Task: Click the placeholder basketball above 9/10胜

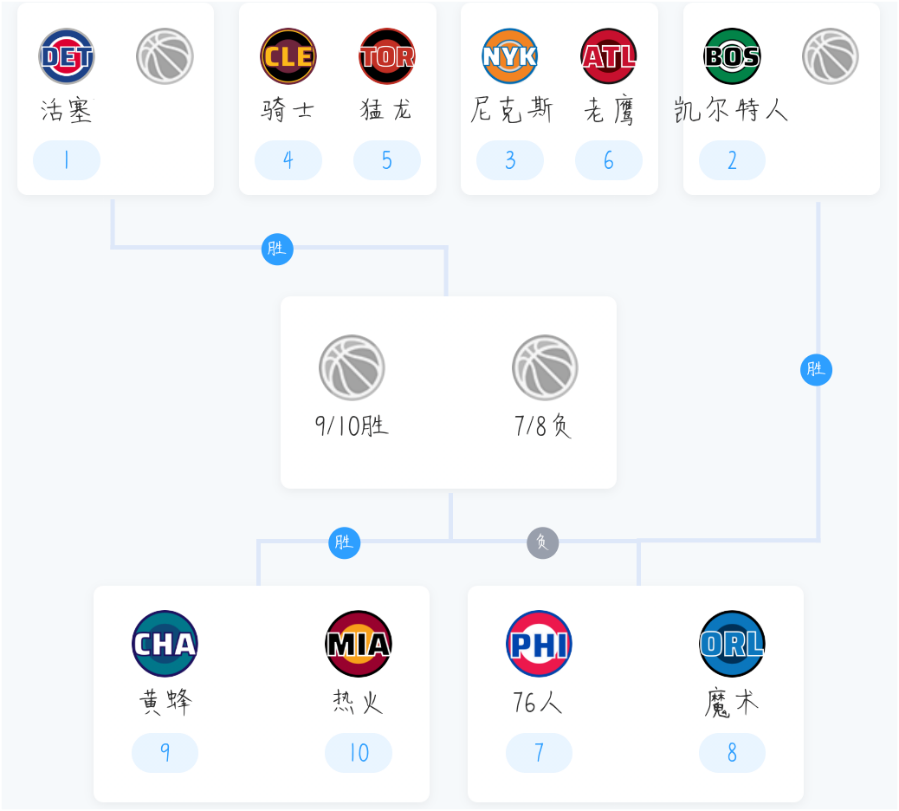Action: click(352, 368)
